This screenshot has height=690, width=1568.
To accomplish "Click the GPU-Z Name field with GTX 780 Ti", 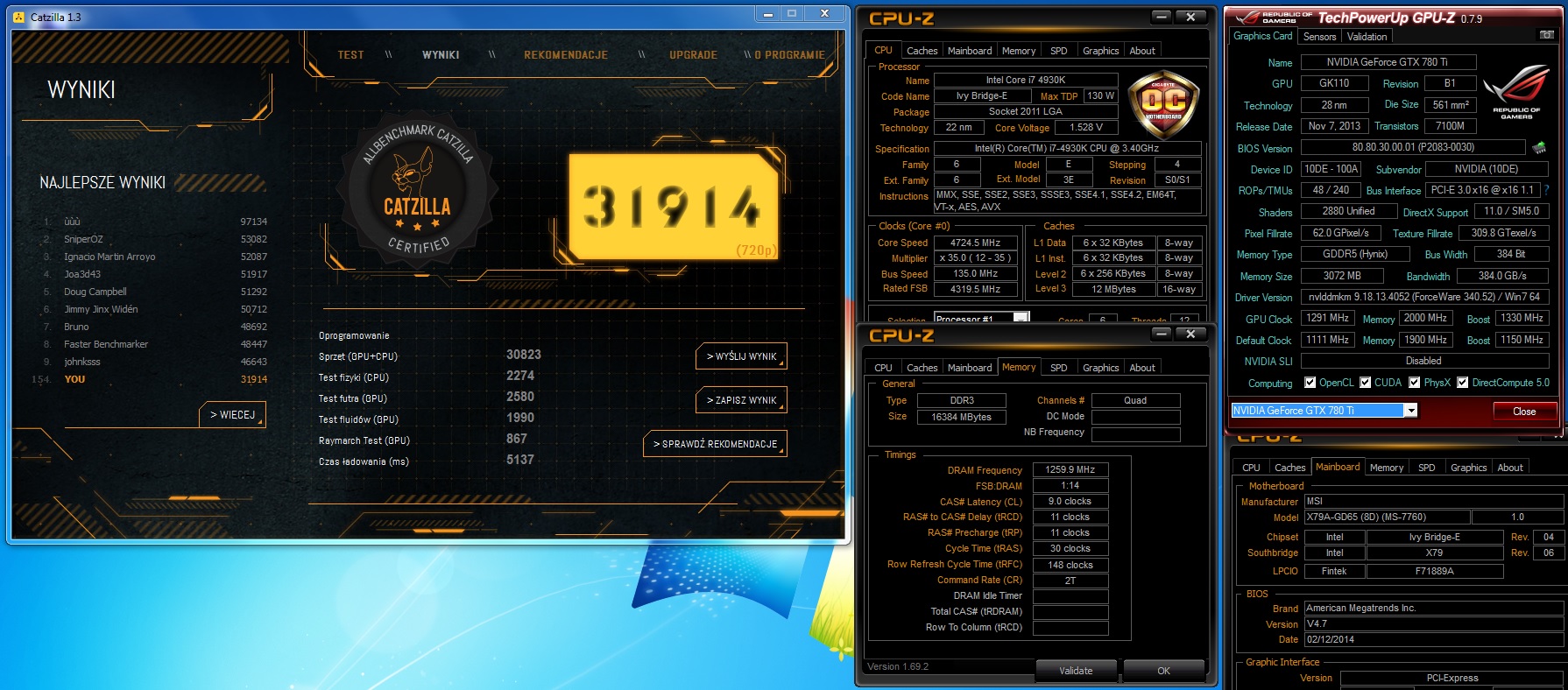I will pos(1388,62).
